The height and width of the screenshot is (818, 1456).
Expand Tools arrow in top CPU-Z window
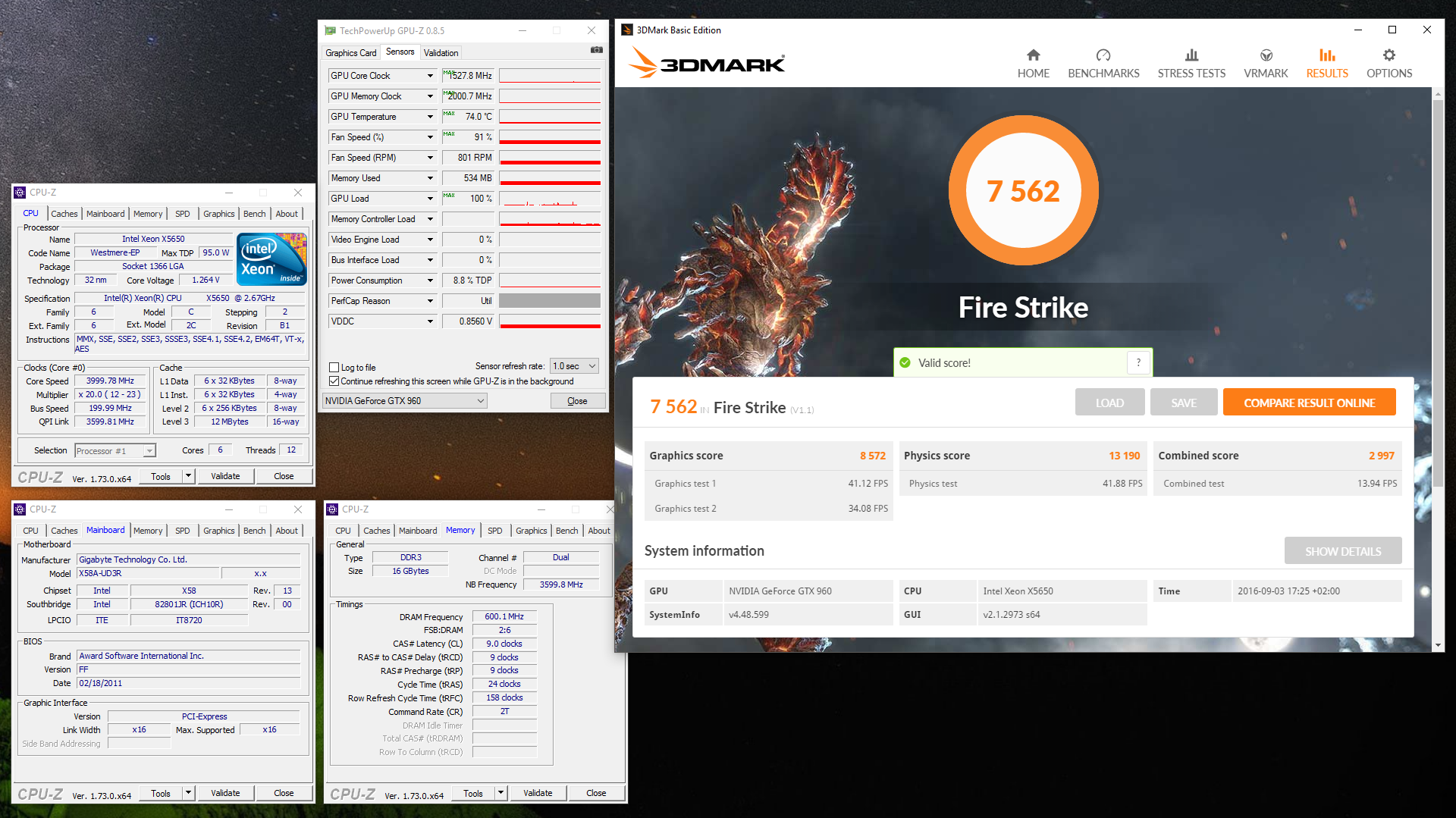(x=189, y=476)
